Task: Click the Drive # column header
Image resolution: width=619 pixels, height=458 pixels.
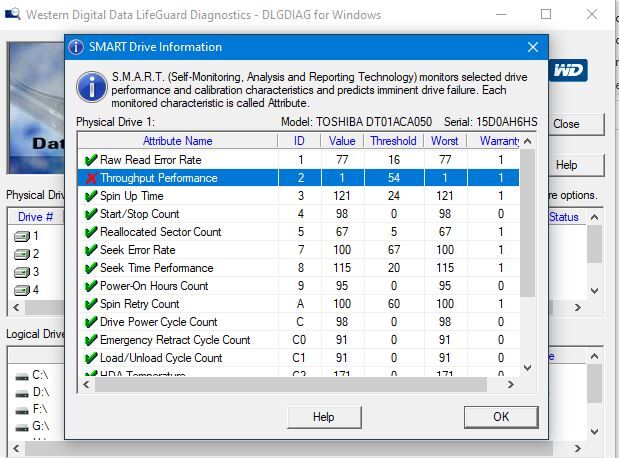Action: [x=36, y=217]
